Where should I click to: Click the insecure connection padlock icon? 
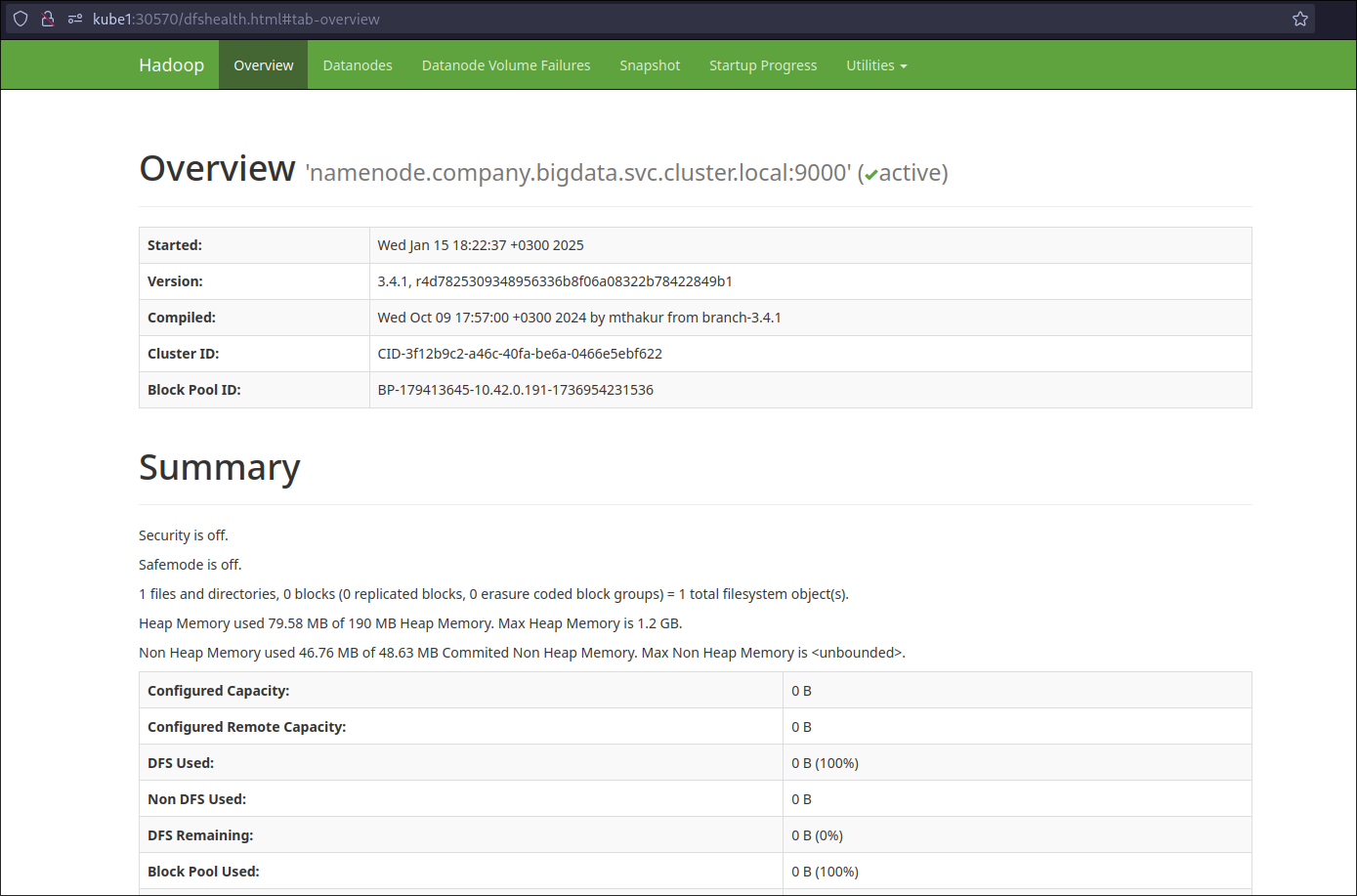click(47, 19)
